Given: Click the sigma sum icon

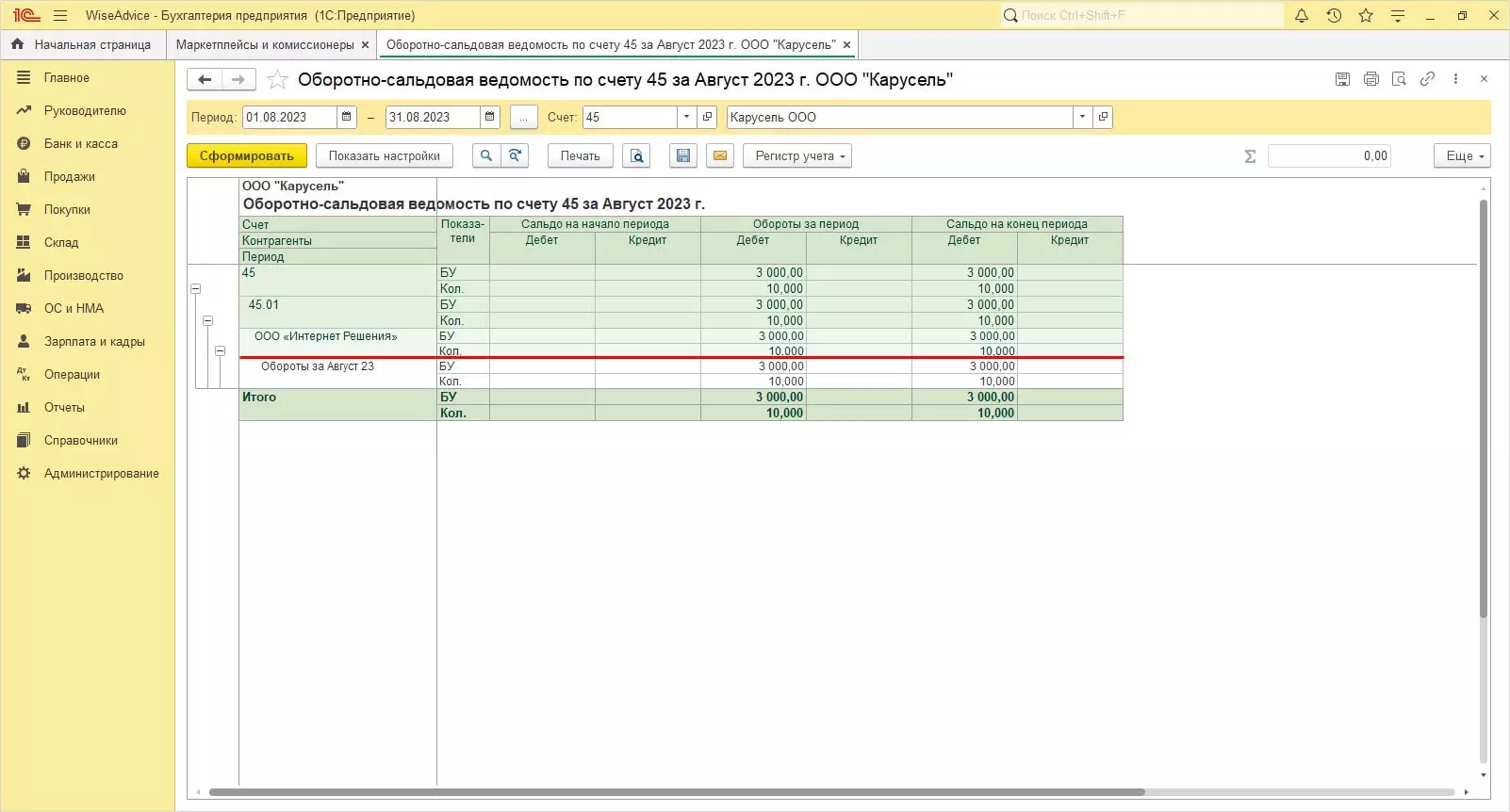Looking at the screenshot, I should click(1250, 156).
